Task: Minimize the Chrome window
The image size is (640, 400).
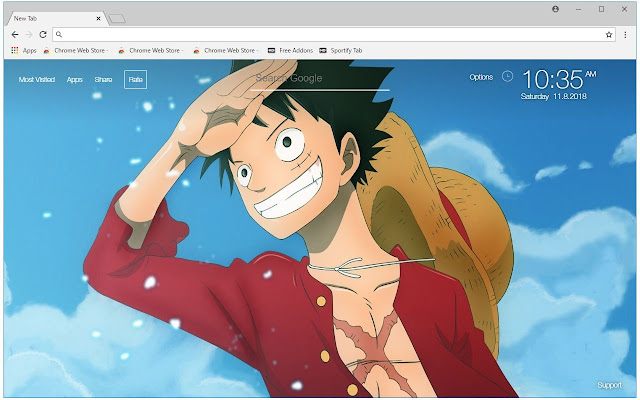Action: (578, 9)
